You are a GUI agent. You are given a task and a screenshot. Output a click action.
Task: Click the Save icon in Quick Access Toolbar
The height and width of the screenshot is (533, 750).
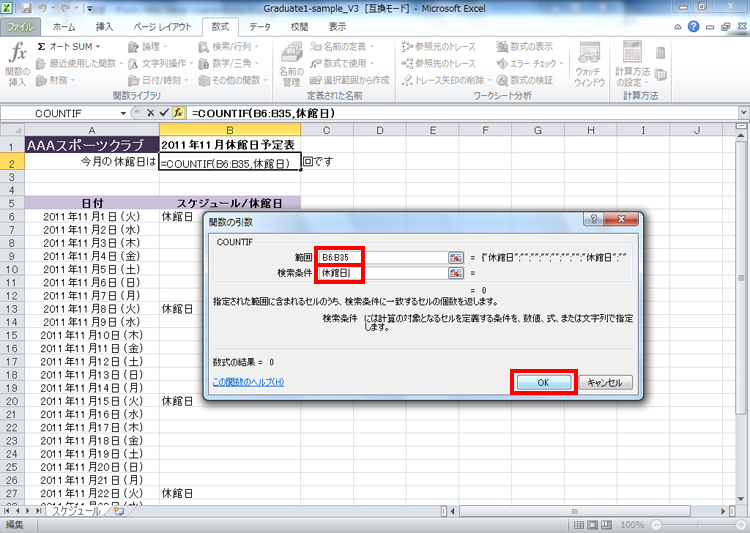click(x=26, y=8)
